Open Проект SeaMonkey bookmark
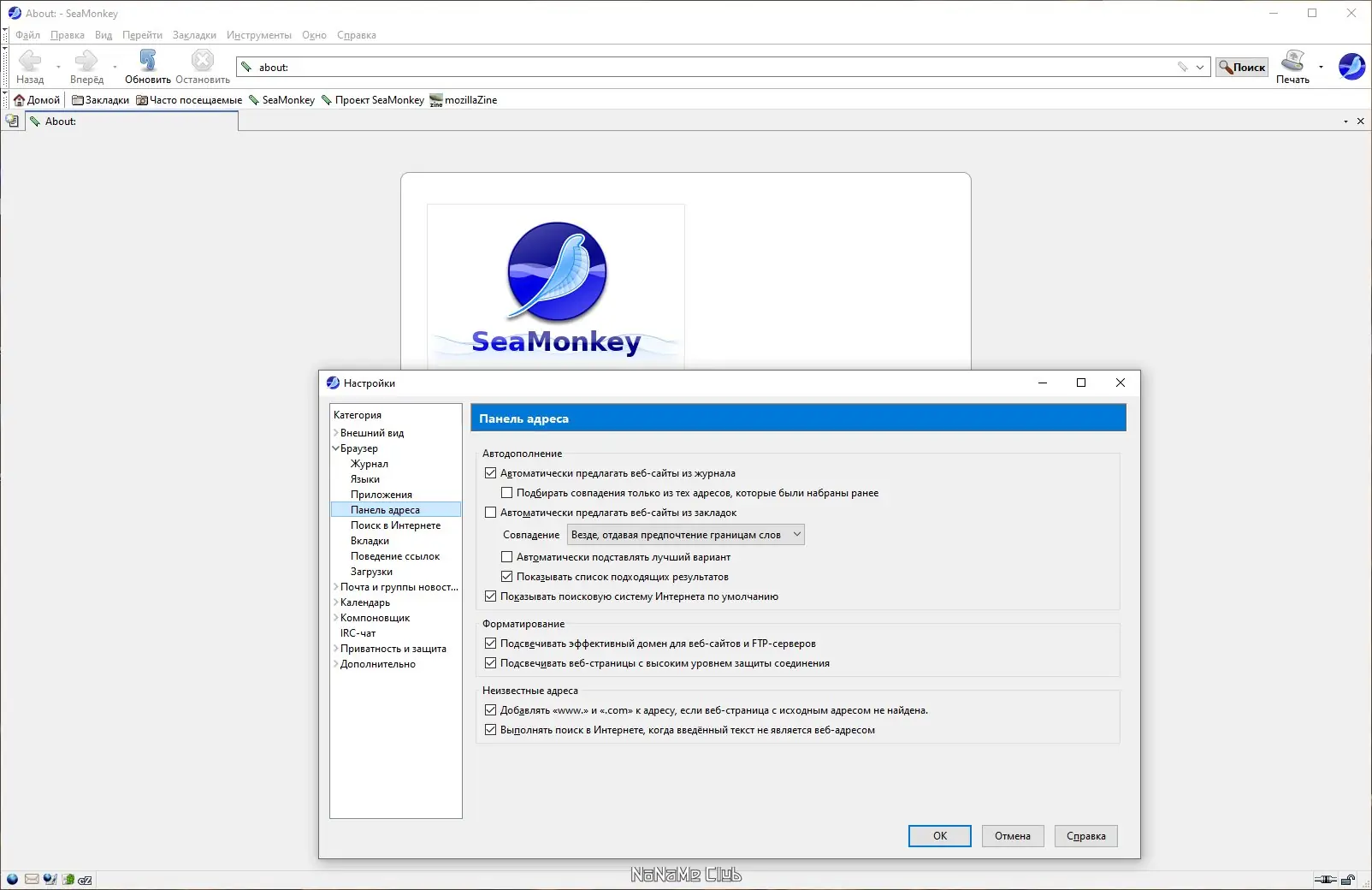The width and height of the screenshot is (1372, 890). point(372,100)
